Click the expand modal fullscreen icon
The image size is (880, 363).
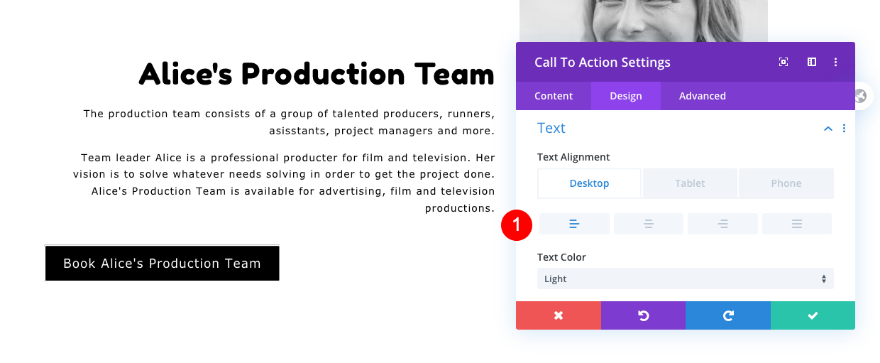[x=783, y=62]
